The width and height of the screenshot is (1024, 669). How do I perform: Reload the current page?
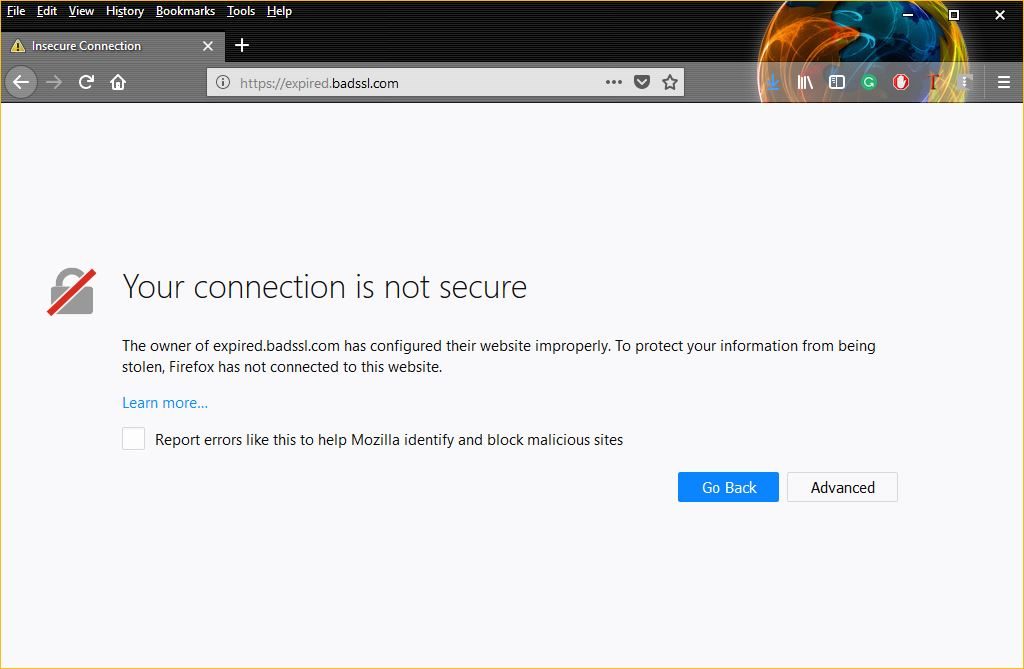click(x=86, y=82)
